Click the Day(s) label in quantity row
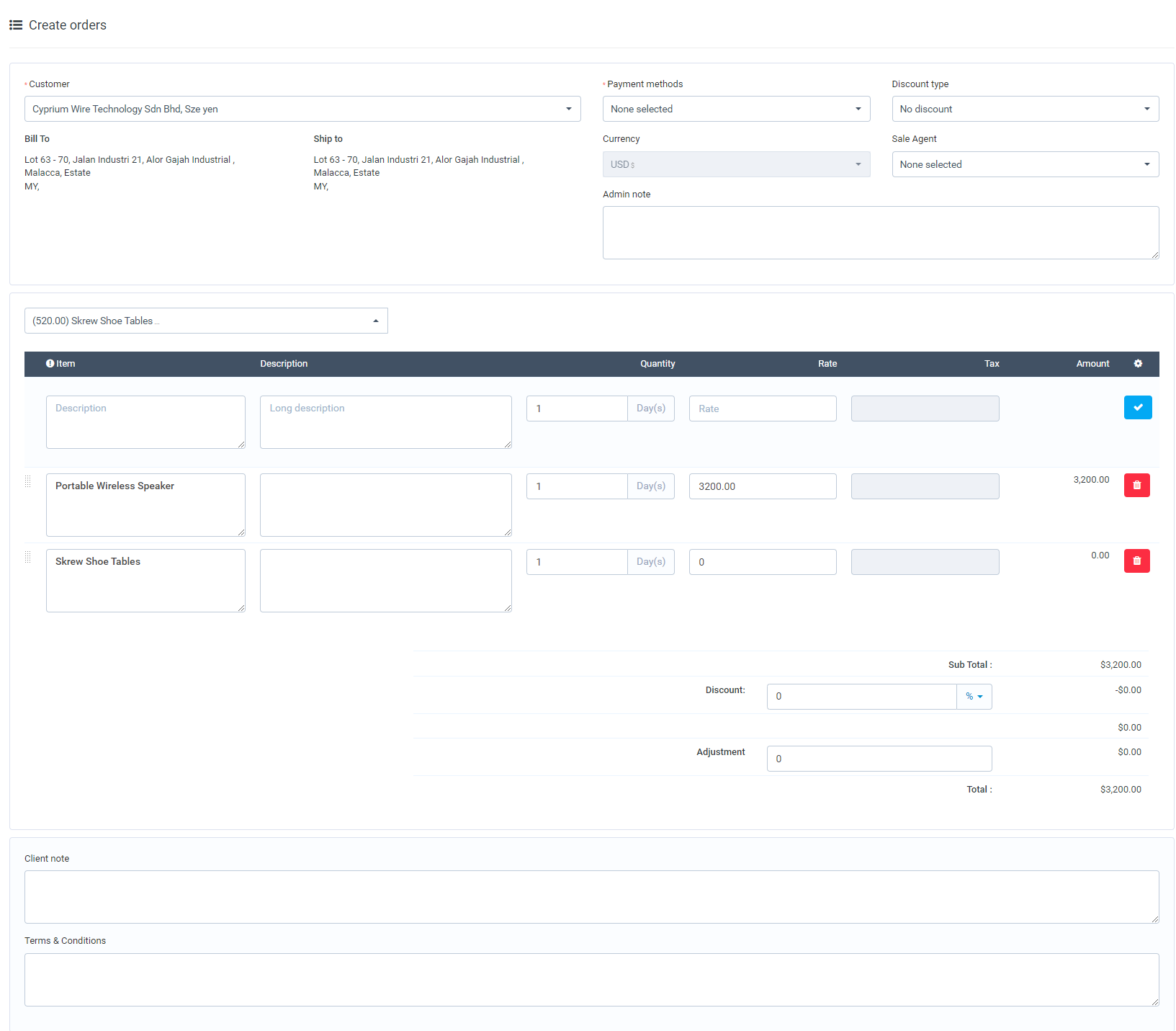The width and height of the screenshot is (1176, 1031). 650,409
